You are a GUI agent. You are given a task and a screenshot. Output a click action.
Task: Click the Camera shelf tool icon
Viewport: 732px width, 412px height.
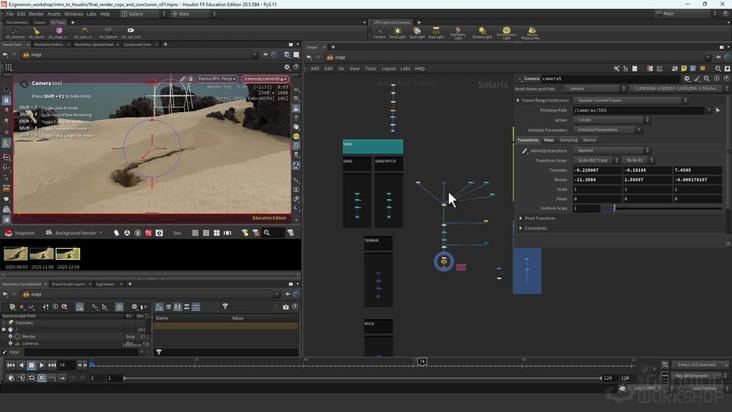[x=379, y=32]
